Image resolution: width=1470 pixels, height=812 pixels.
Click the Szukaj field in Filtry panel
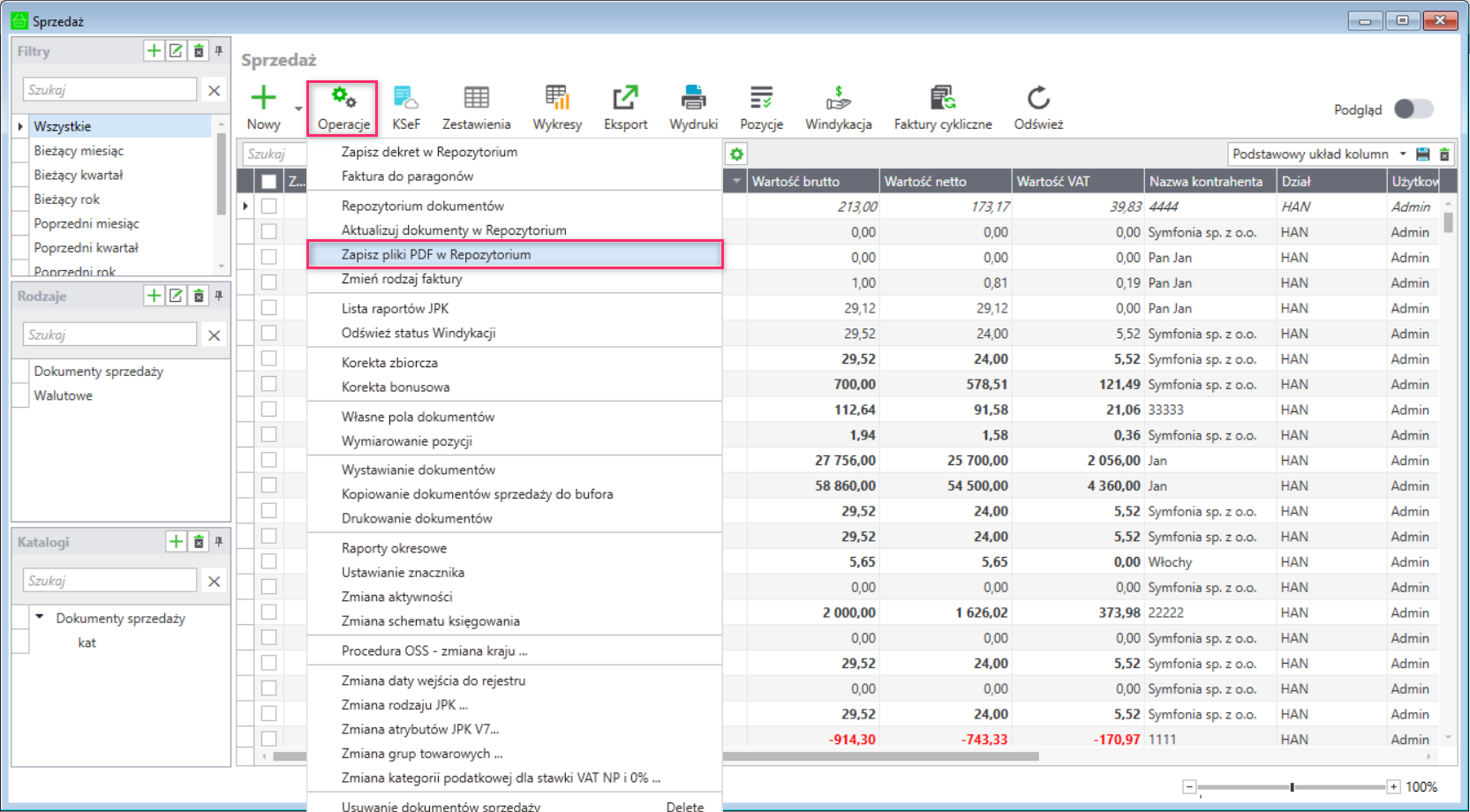pos(109,89)
